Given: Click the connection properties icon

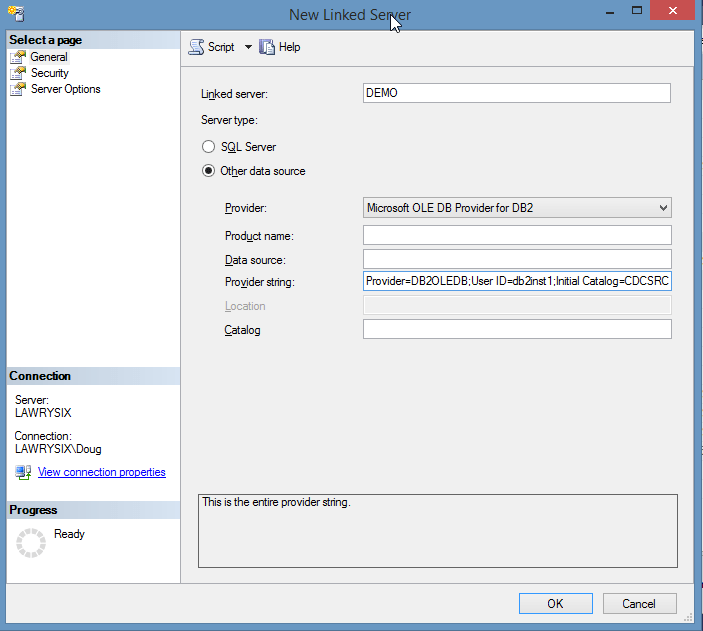Looking at the screenshot, I should pyautogui.click(x=23, y=472).
